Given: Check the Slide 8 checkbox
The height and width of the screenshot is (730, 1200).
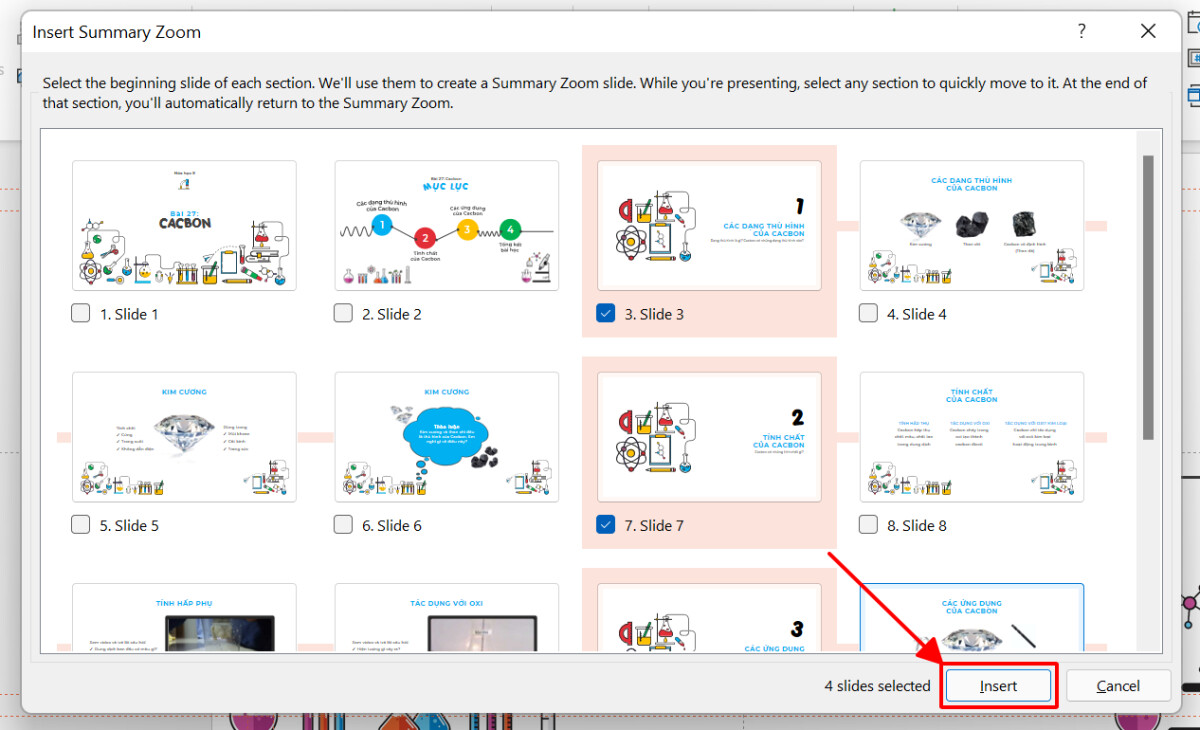Looking at the screenshot, I should [x=867, y=525].
